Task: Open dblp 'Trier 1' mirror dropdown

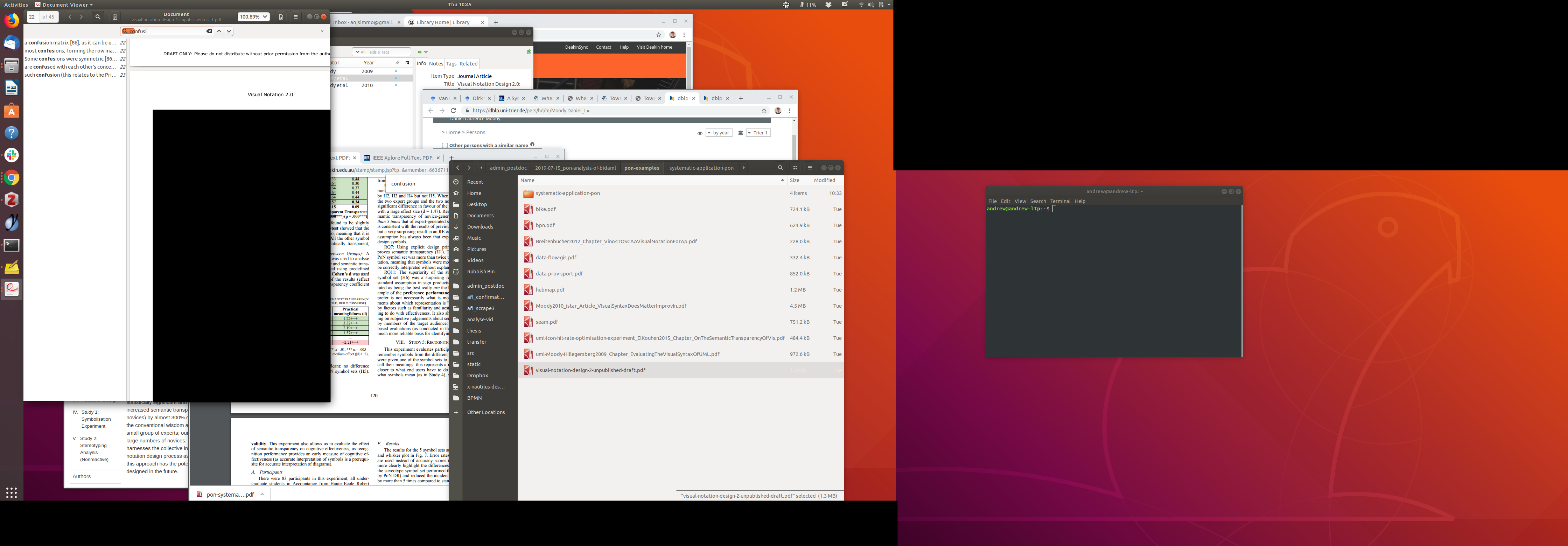Action: click(758, 133)
